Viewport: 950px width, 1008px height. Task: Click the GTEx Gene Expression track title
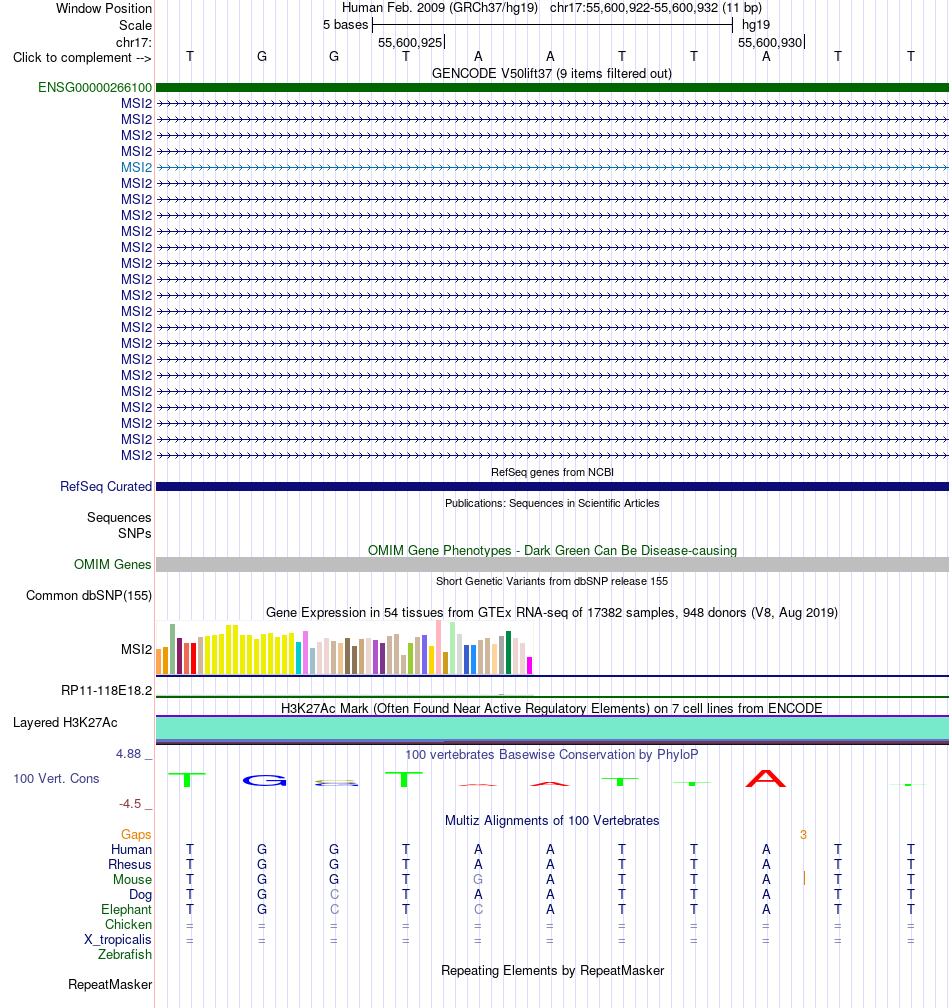click(552, 613)
